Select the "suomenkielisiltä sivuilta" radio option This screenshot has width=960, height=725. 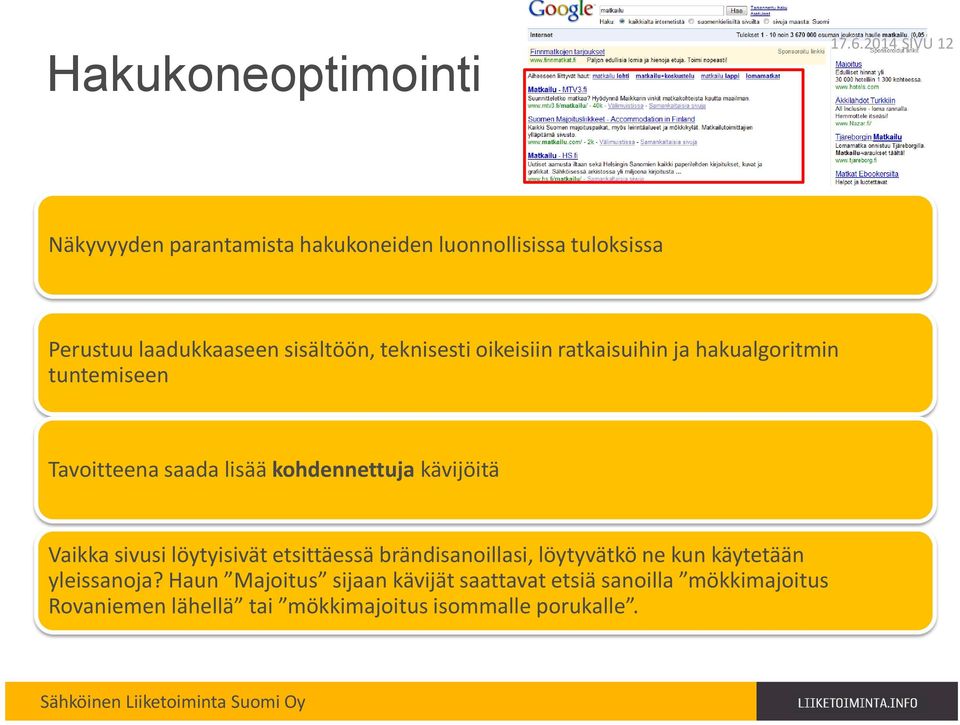tap(692, 21)
